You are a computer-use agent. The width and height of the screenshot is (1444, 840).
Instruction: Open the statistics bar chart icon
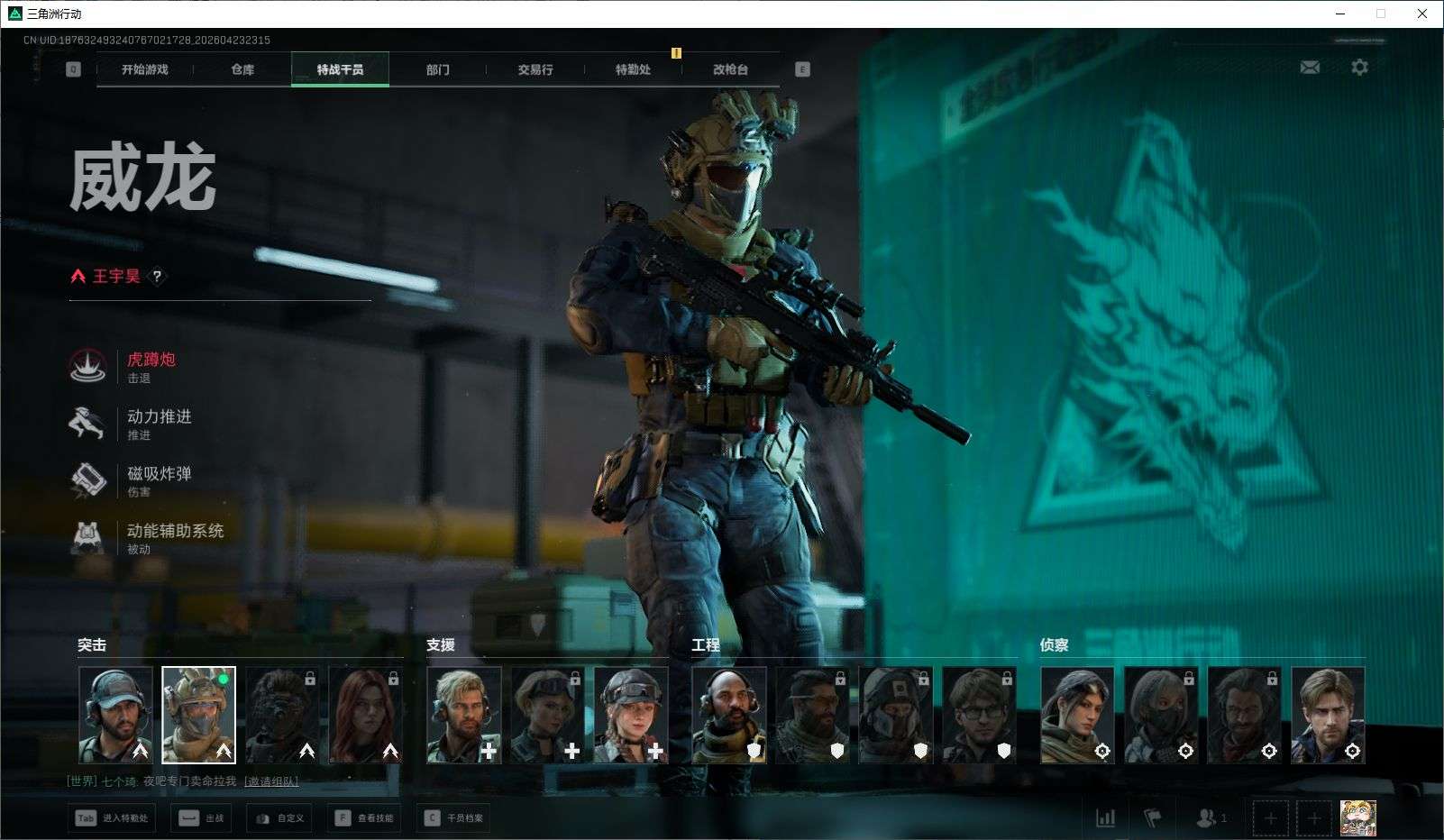click(x=1105, y=817)
